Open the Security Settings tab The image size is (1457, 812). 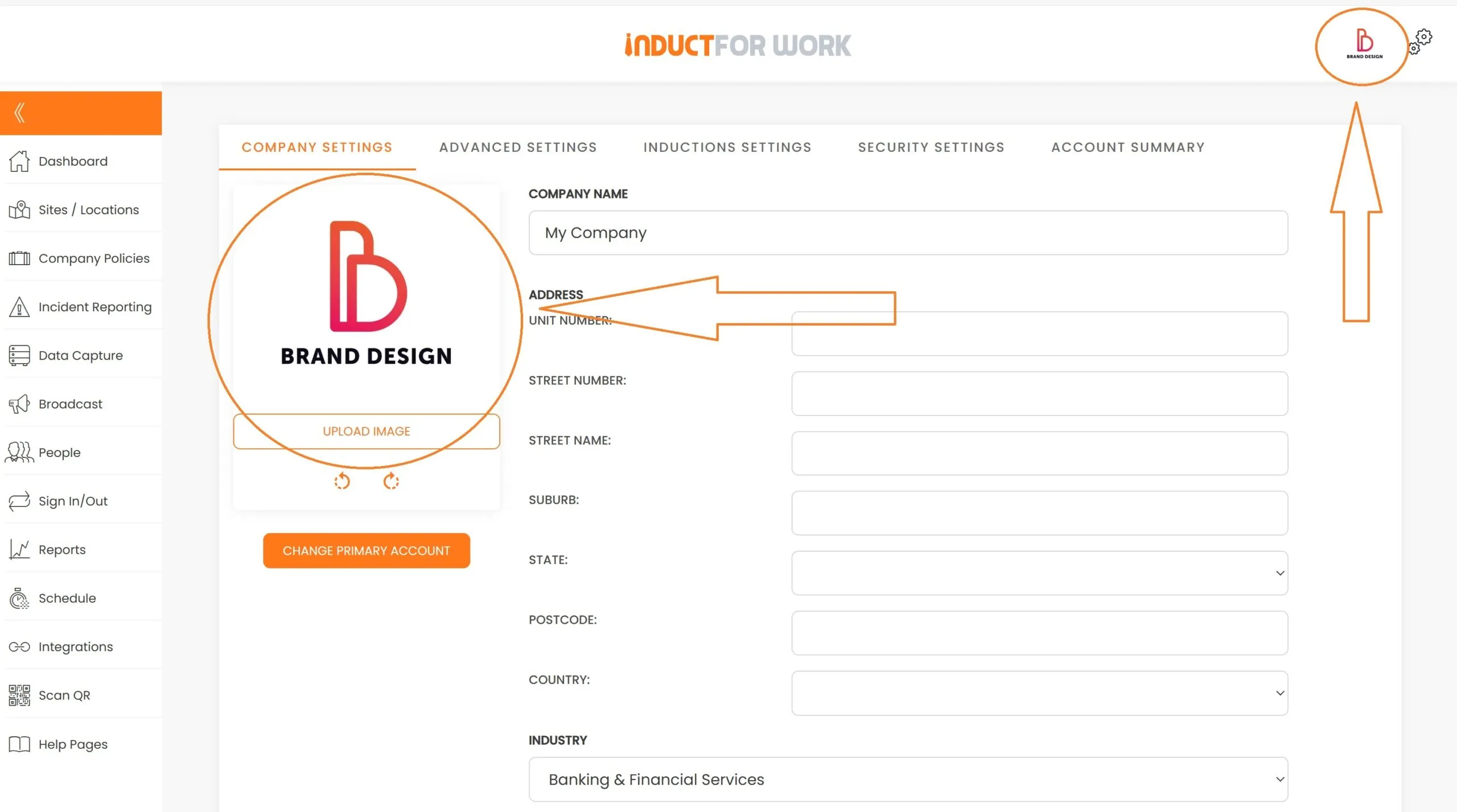931,147
